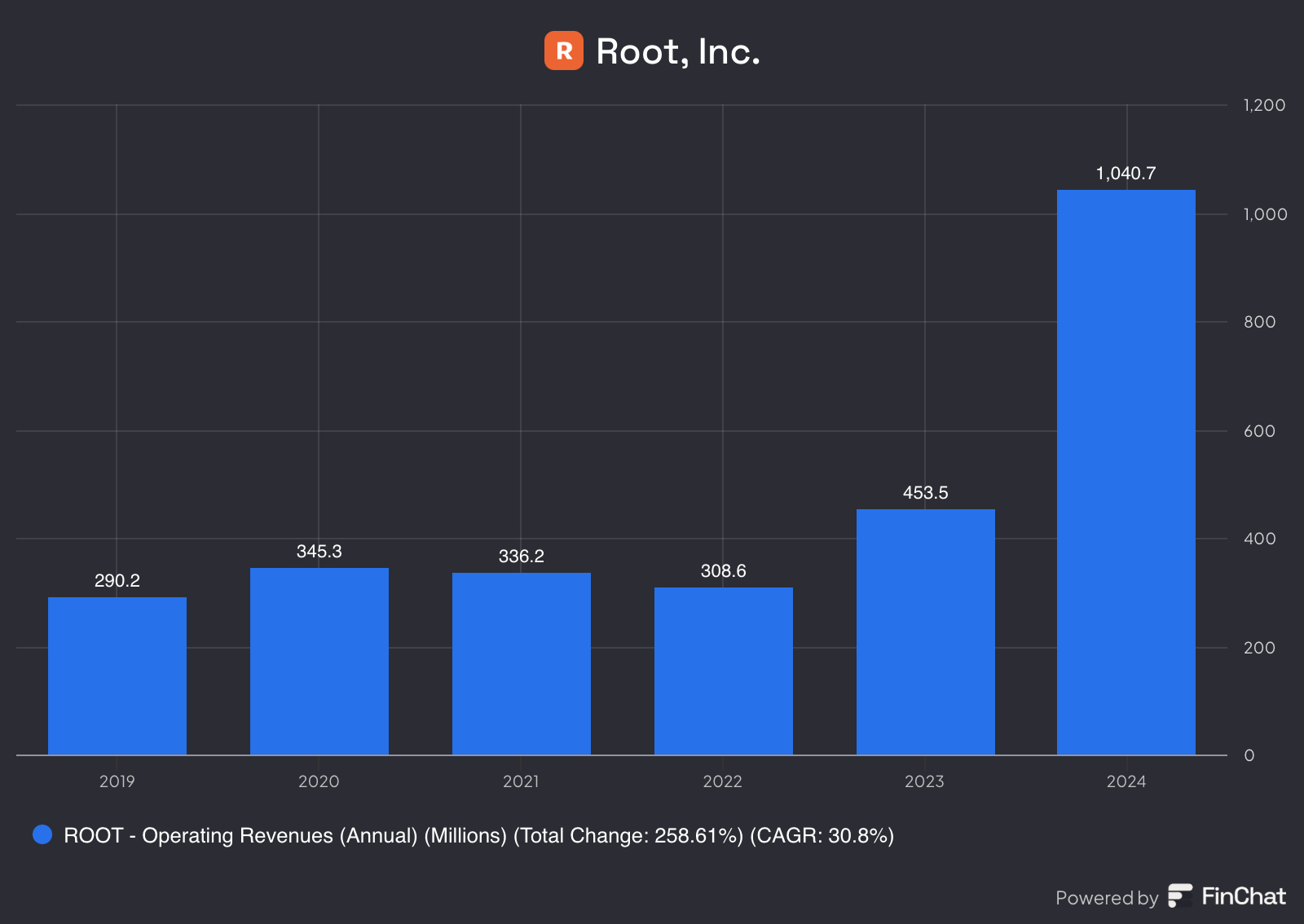The image size is (1304, 924).
Task: Select the 2022 revenue bar
Action: pos(723,671)
